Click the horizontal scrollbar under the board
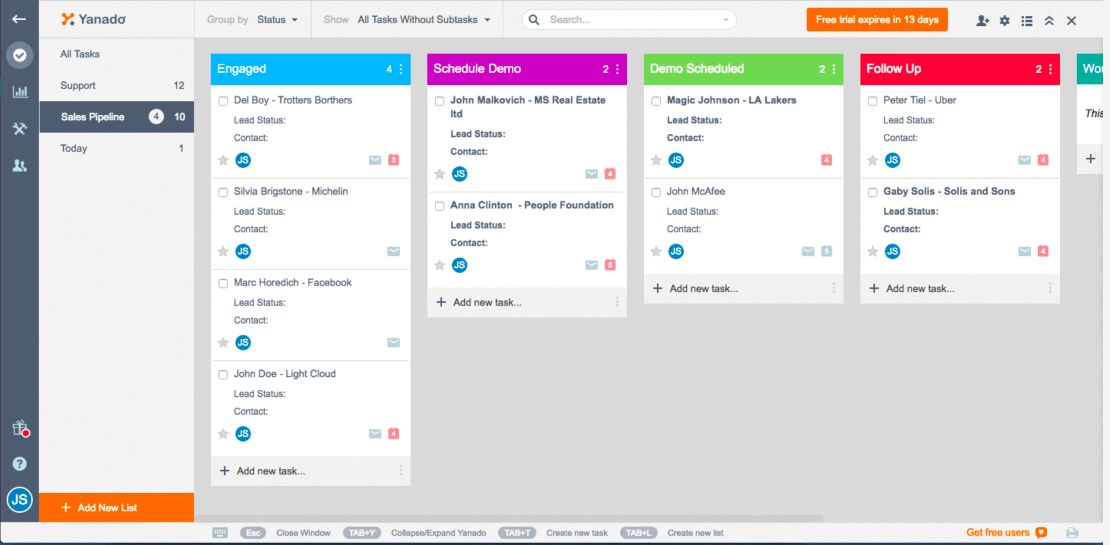 tap(509, 519)
